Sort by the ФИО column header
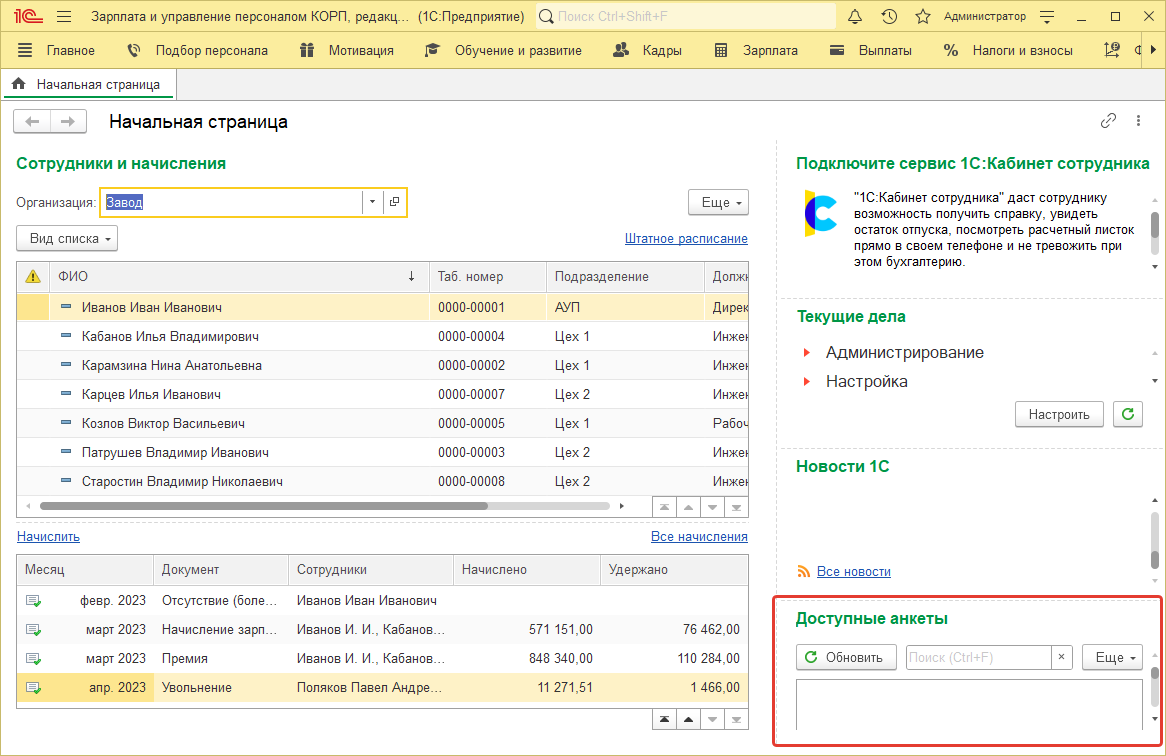 239,277
